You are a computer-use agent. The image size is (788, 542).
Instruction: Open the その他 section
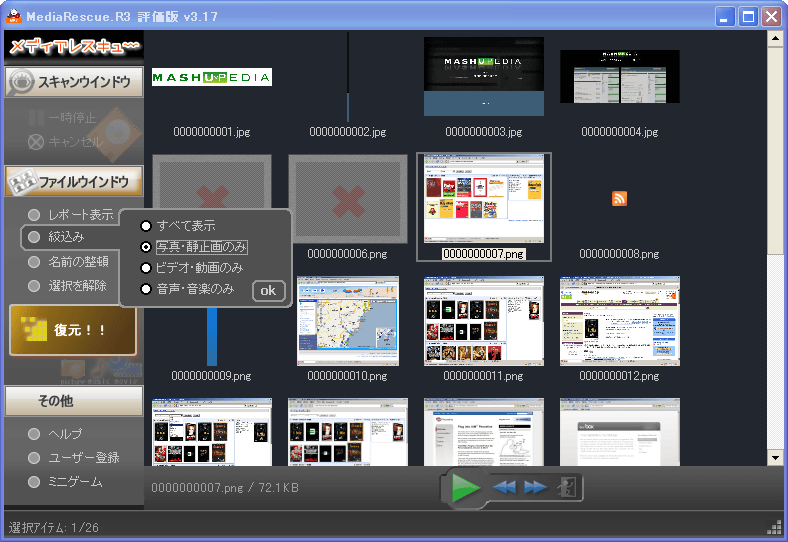click(74, 401)
